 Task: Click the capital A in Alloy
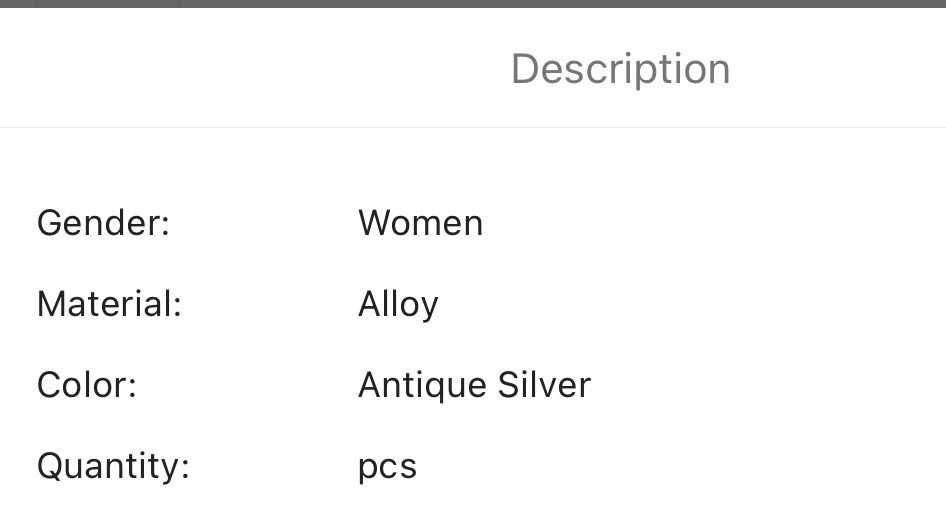tap(370, 304)
